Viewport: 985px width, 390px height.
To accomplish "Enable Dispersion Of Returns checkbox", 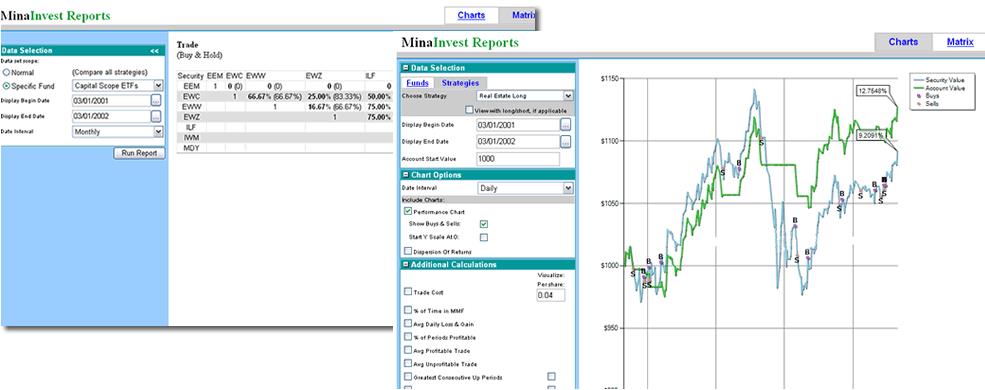I will click(408, 251).
